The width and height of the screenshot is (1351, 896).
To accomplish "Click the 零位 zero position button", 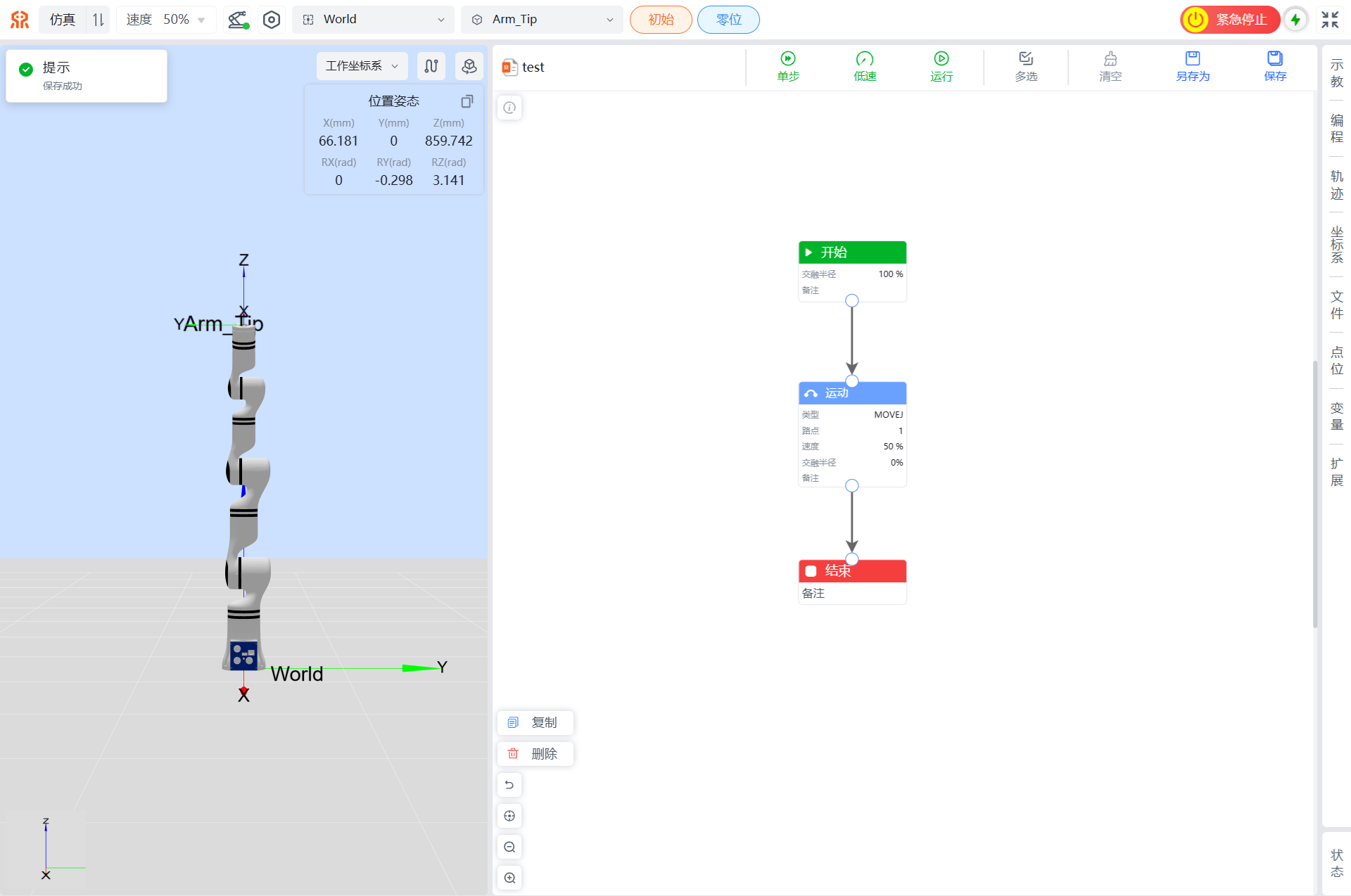I will click(728, 20).
